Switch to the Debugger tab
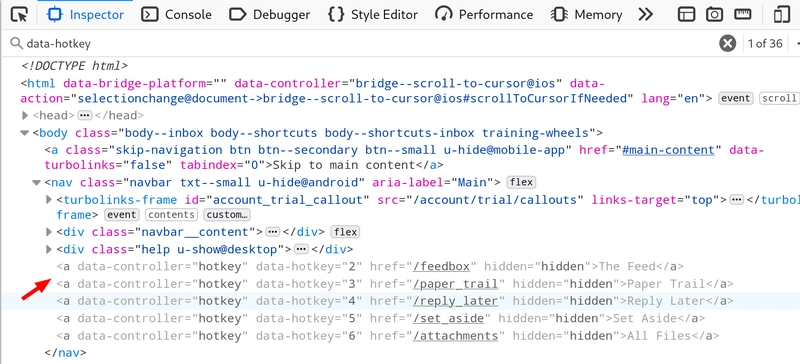Viewport: 800px width, 364px height. (269, 15)
